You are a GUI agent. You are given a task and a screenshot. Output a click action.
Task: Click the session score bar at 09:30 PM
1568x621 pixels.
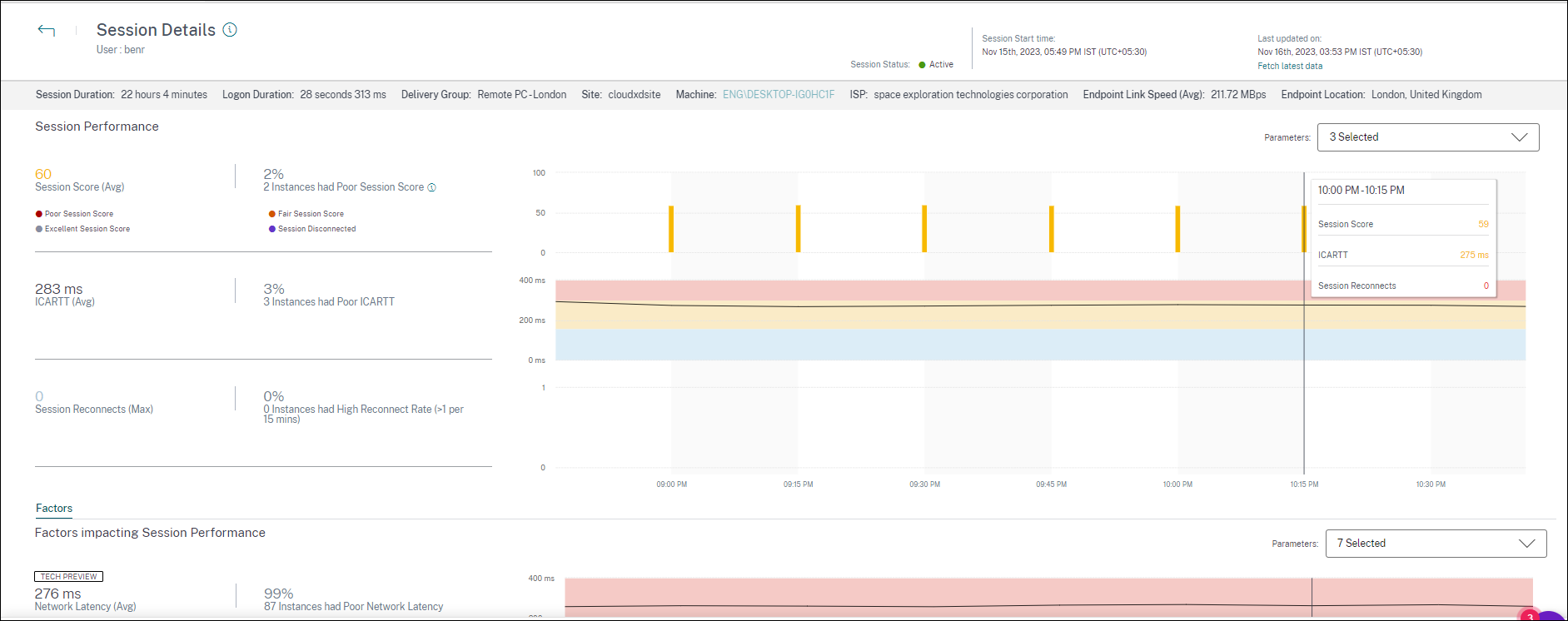(924, 229)
